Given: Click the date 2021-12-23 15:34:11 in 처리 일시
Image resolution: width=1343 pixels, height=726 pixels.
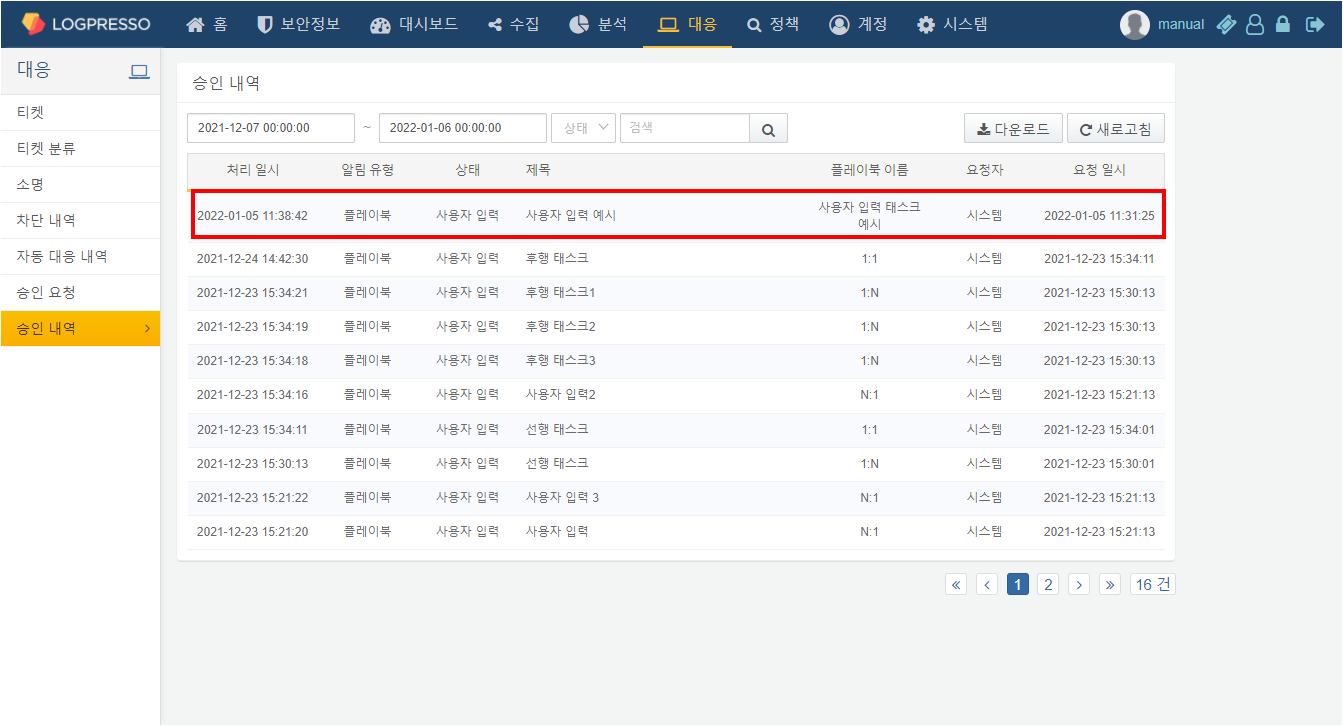Looking at the screenshot, I should coord(253,430).
